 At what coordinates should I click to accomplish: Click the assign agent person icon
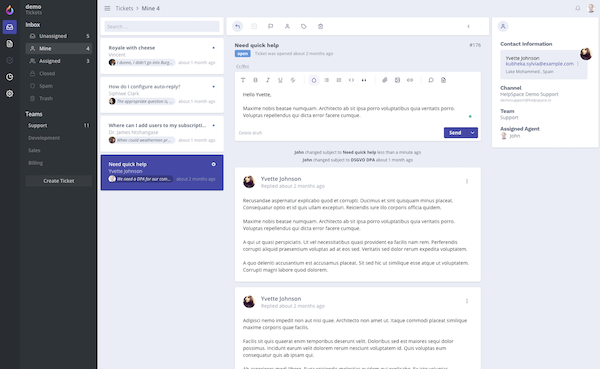click(287, 26)
